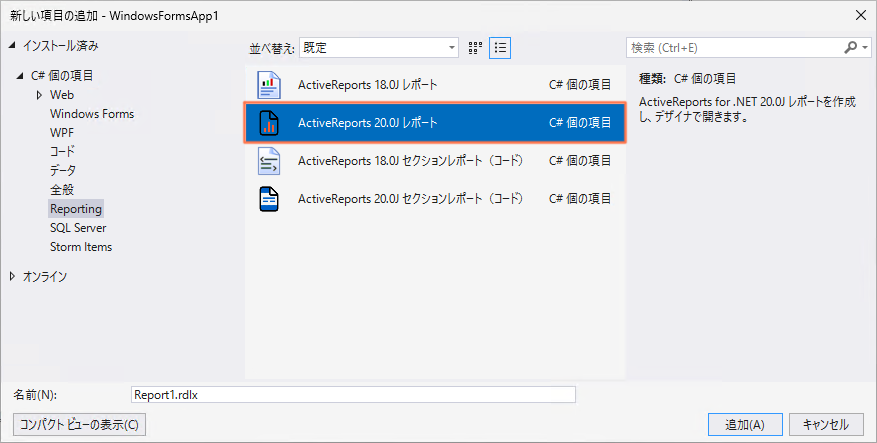Open the search options dropdown arrow
This screenshot has width=877, height=443.
[865, 48]
